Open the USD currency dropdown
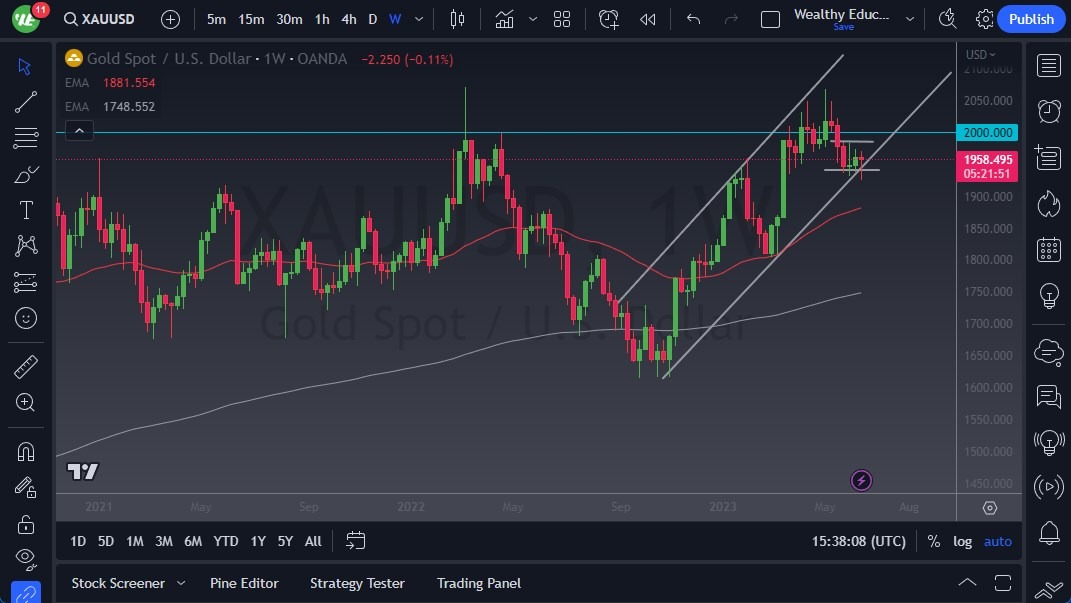 [x=981, y=54]
